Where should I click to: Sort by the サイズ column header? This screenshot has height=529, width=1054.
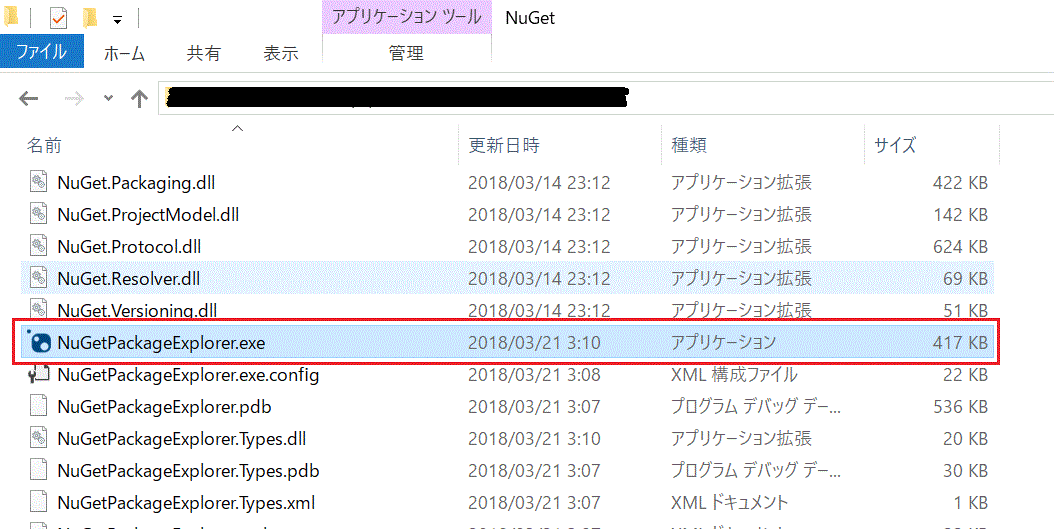pyautogui.click(x=895, y=145)
